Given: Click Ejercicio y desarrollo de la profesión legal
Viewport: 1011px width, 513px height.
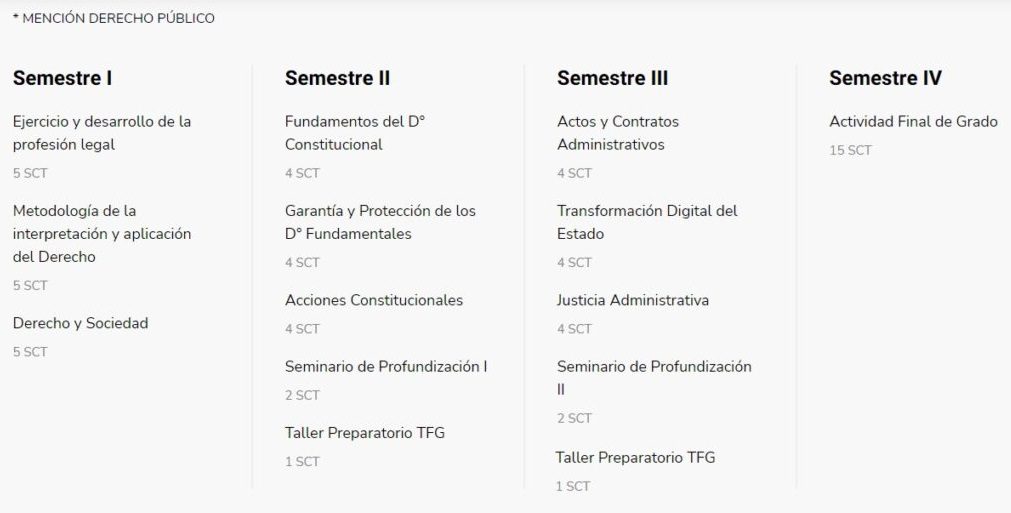Looking at the screenshot, I should tap(102, 133).
